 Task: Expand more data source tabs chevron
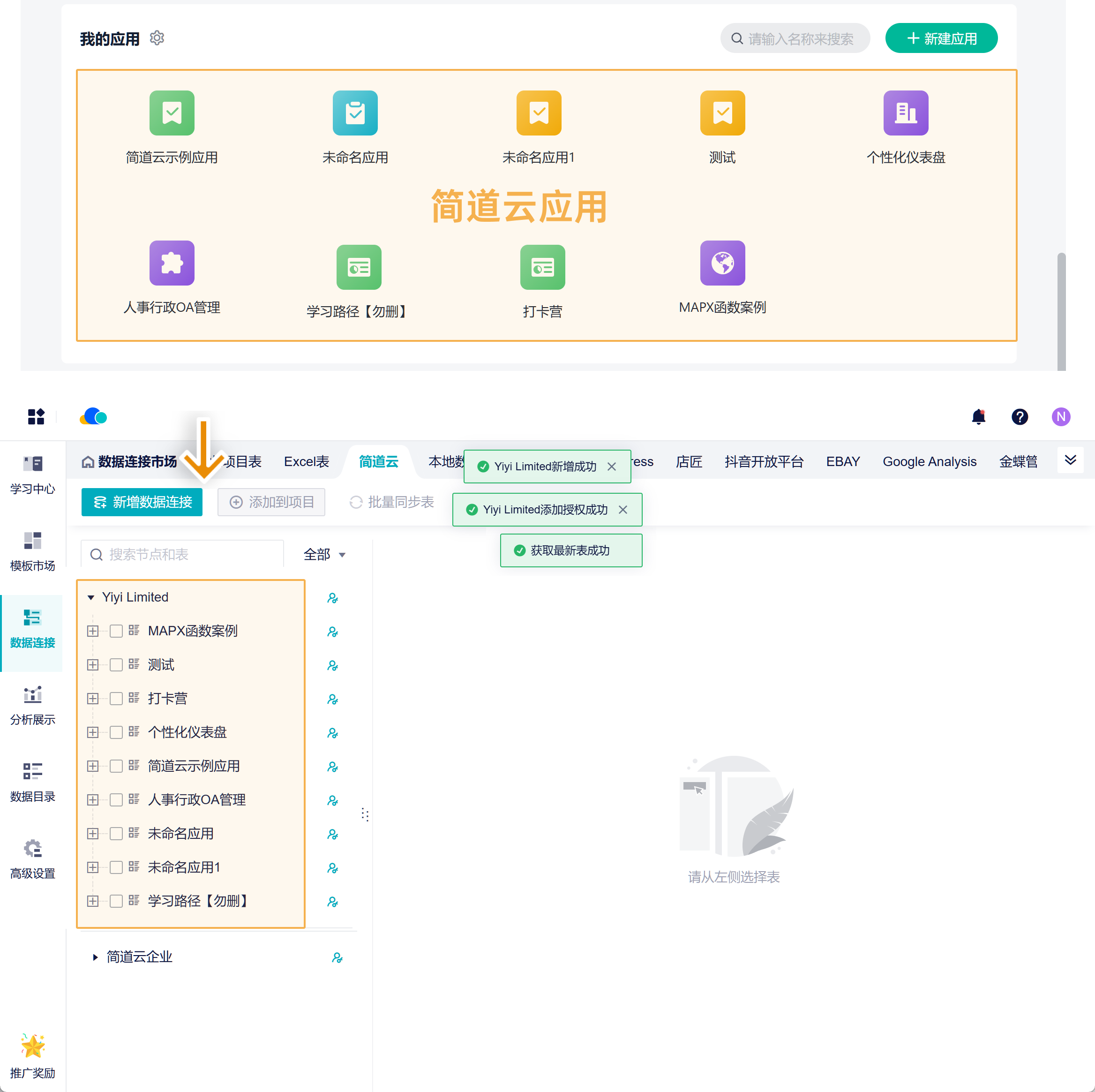pos(1070,460)
